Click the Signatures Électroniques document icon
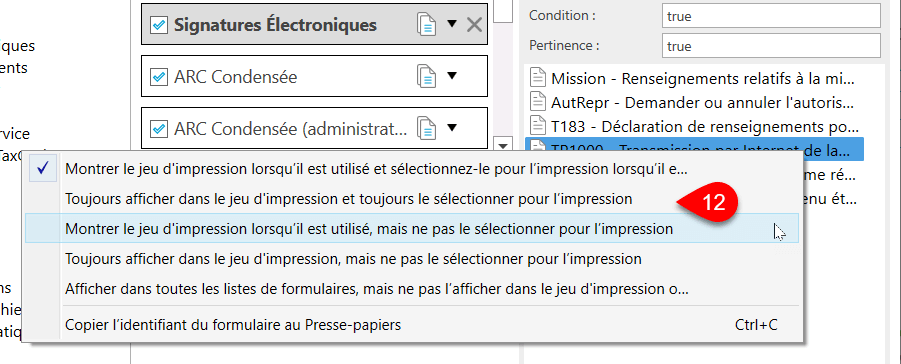Screen dimensions: 901x364 point(426,25)
